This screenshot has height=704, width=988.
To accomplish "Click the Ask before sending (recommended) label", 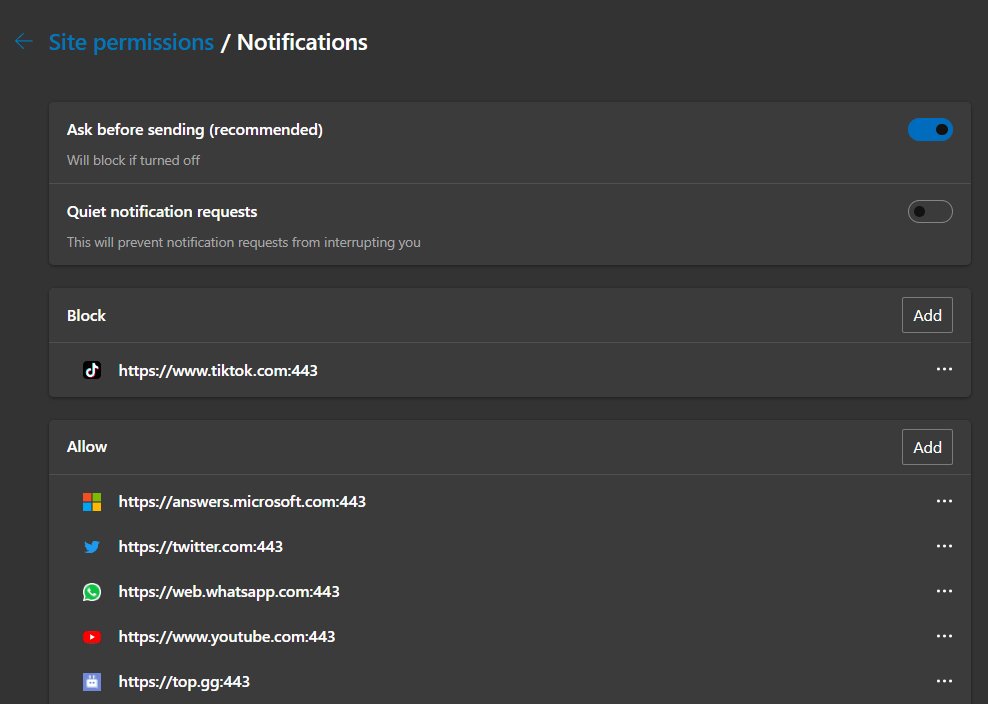I will (195, 130).
